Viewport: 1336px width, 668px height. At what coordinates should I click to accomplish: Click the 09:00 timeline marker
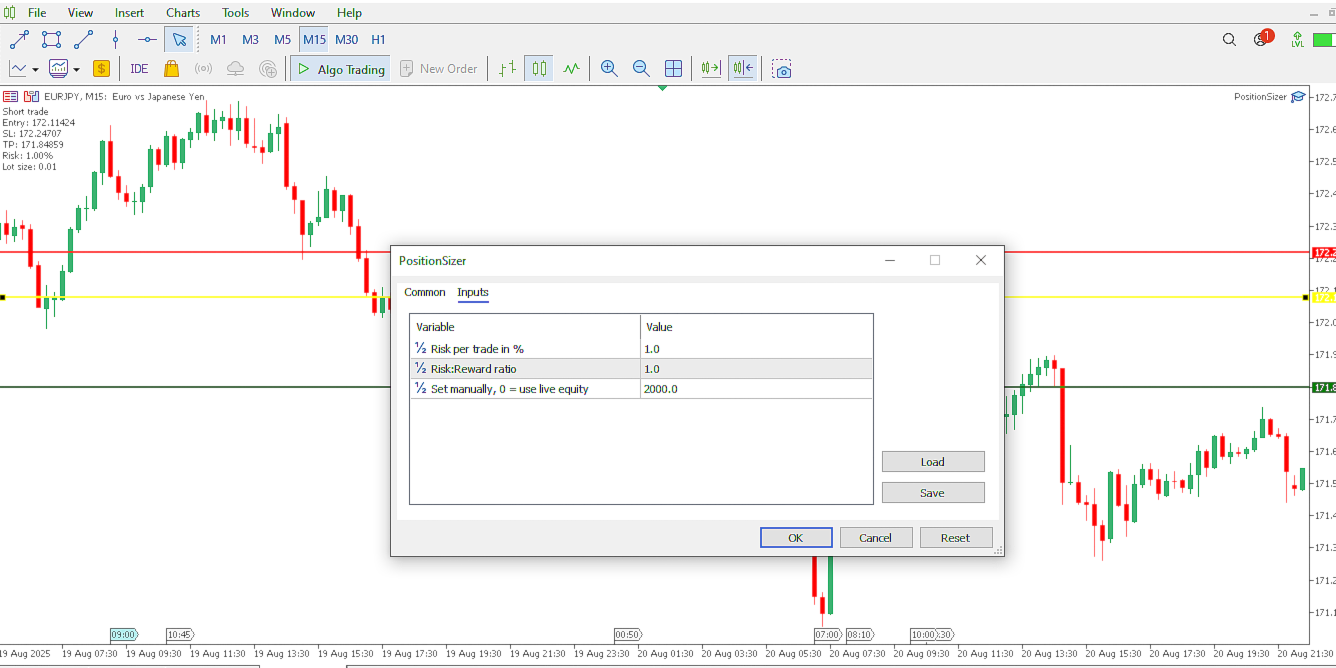[124, 634]
